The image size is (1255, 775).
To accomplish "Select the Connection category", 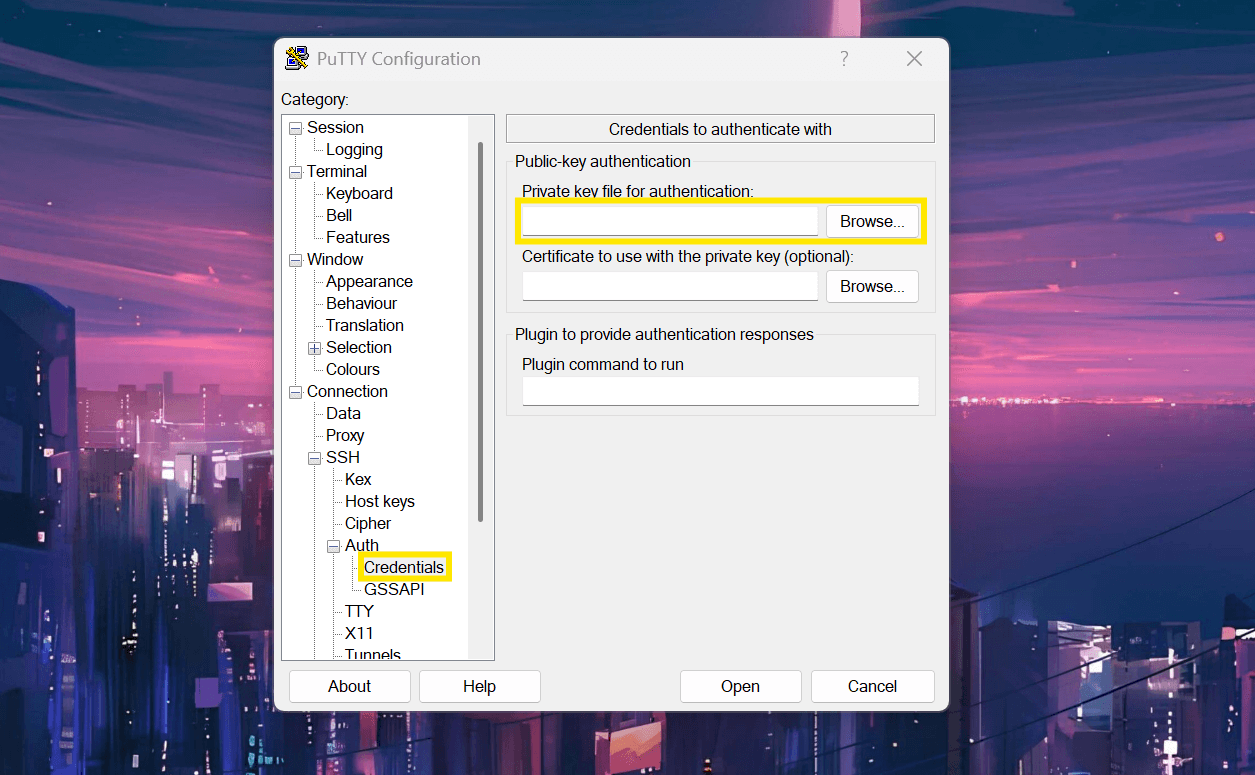I will pos(347,391).
